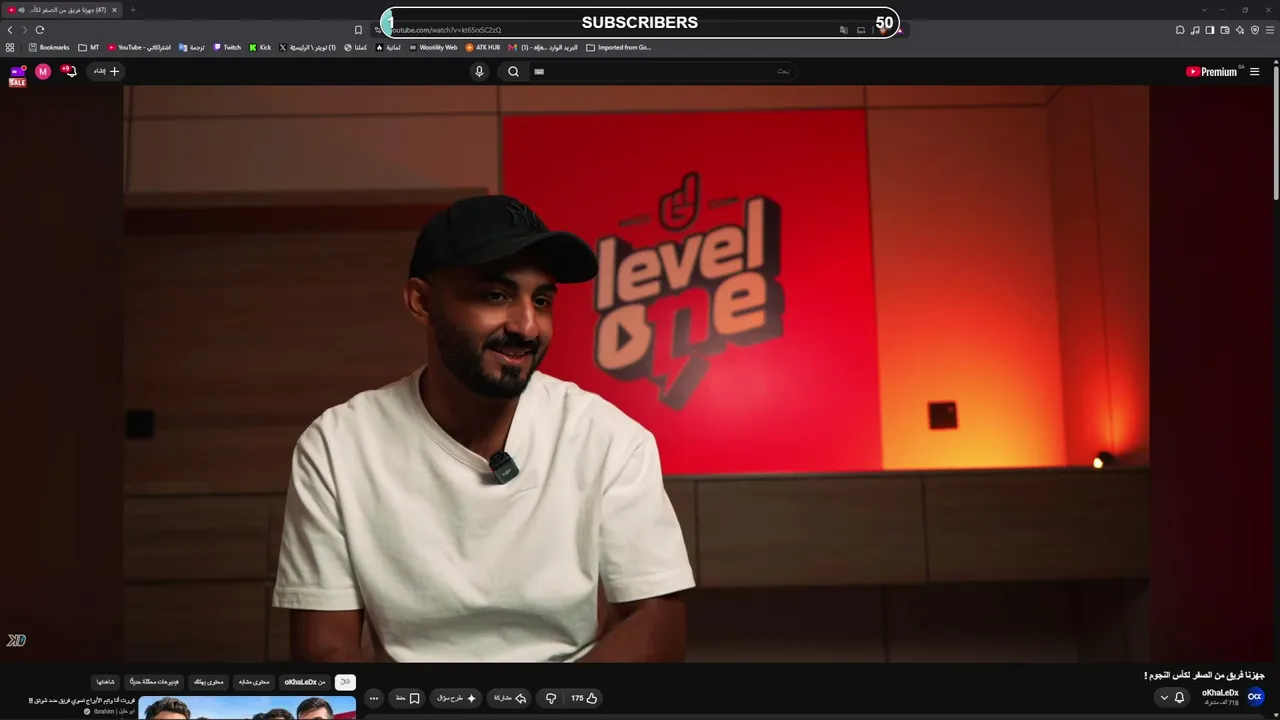Open subscription notification bell dropdown

coord(1172,698)
